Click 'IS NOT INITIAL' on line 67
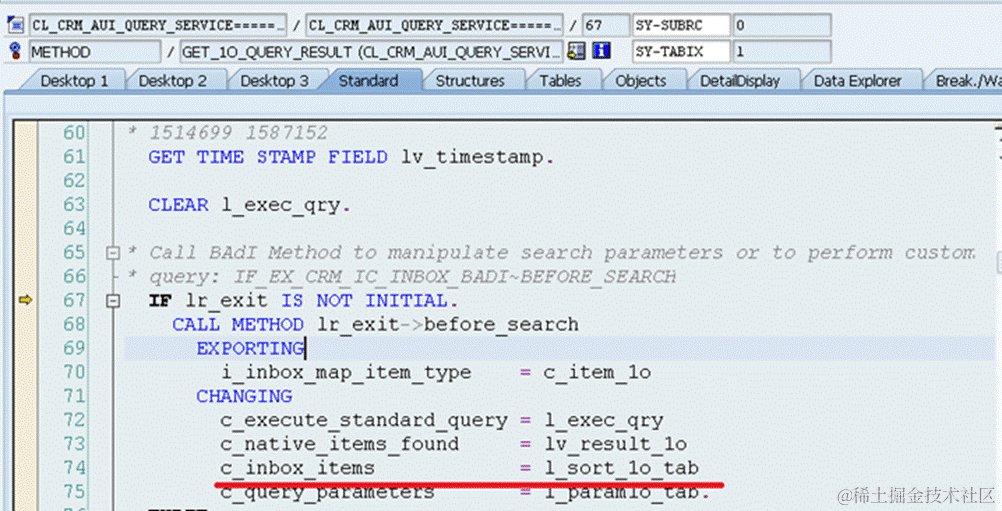Viewport: 1002px width, 511px height. (x=365, y=301)
